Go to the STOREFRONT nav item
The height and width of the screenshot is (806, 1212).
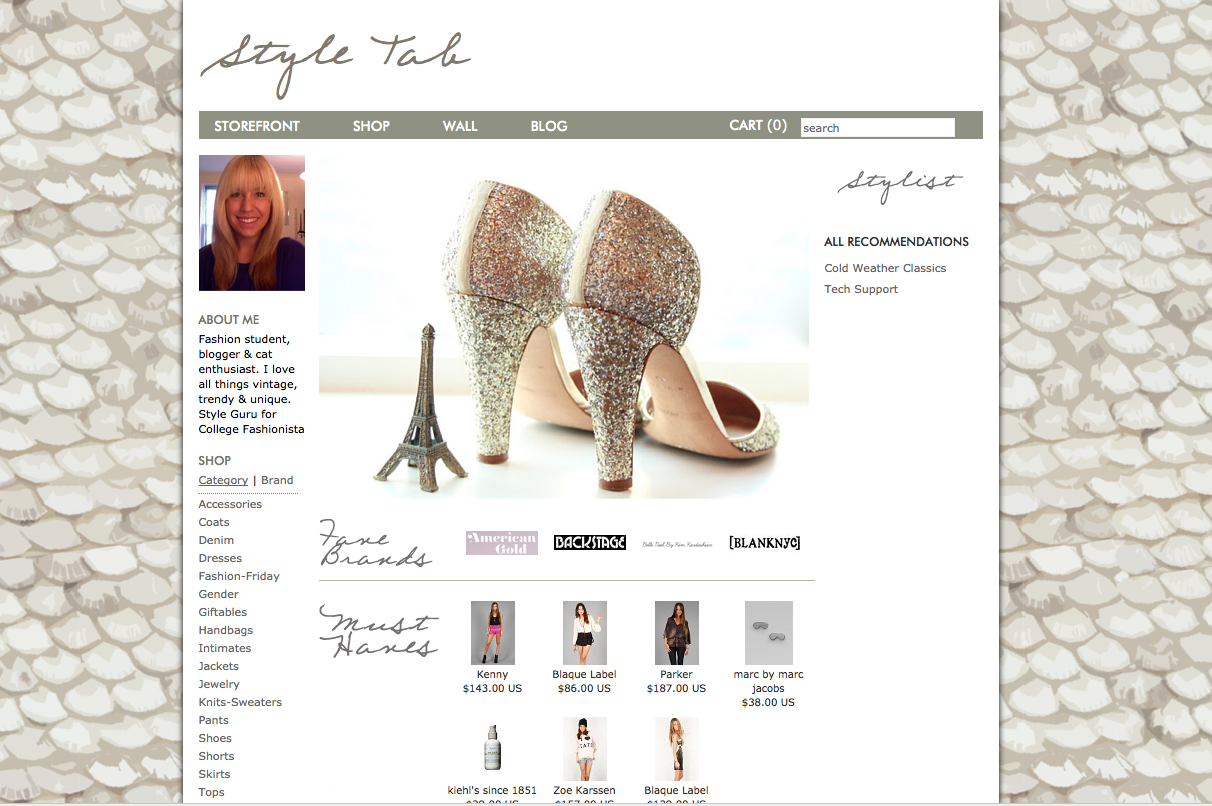(257, 126)
